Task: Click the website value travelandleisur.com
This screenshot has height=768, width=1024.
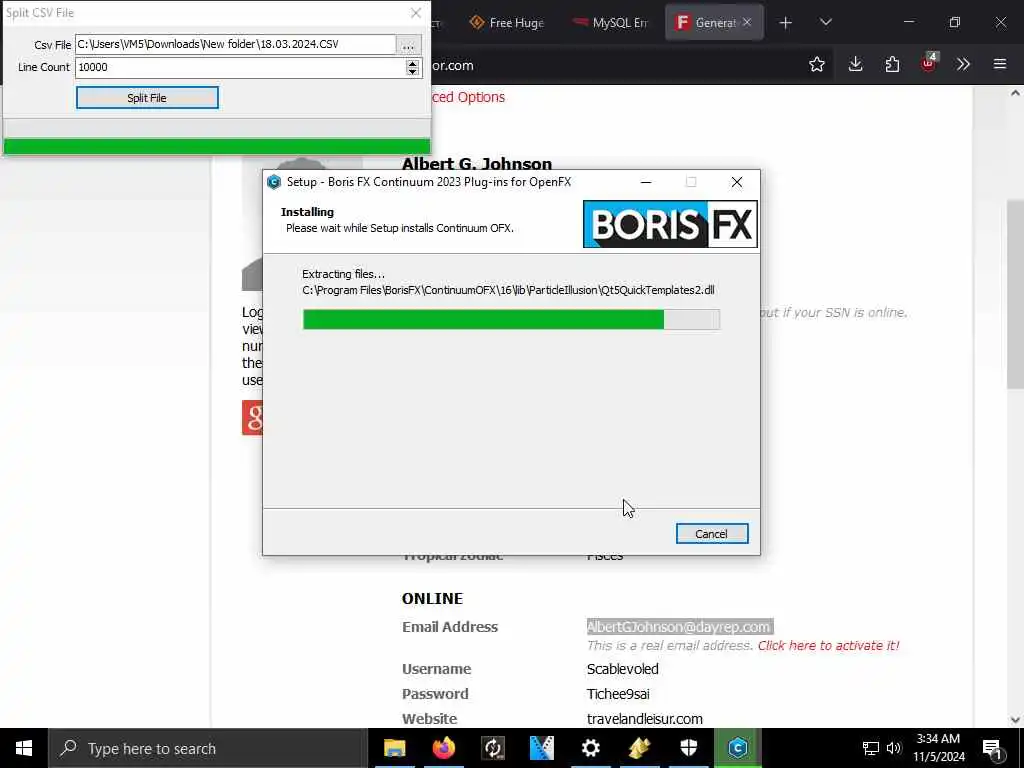Action: tap(645, 718)
